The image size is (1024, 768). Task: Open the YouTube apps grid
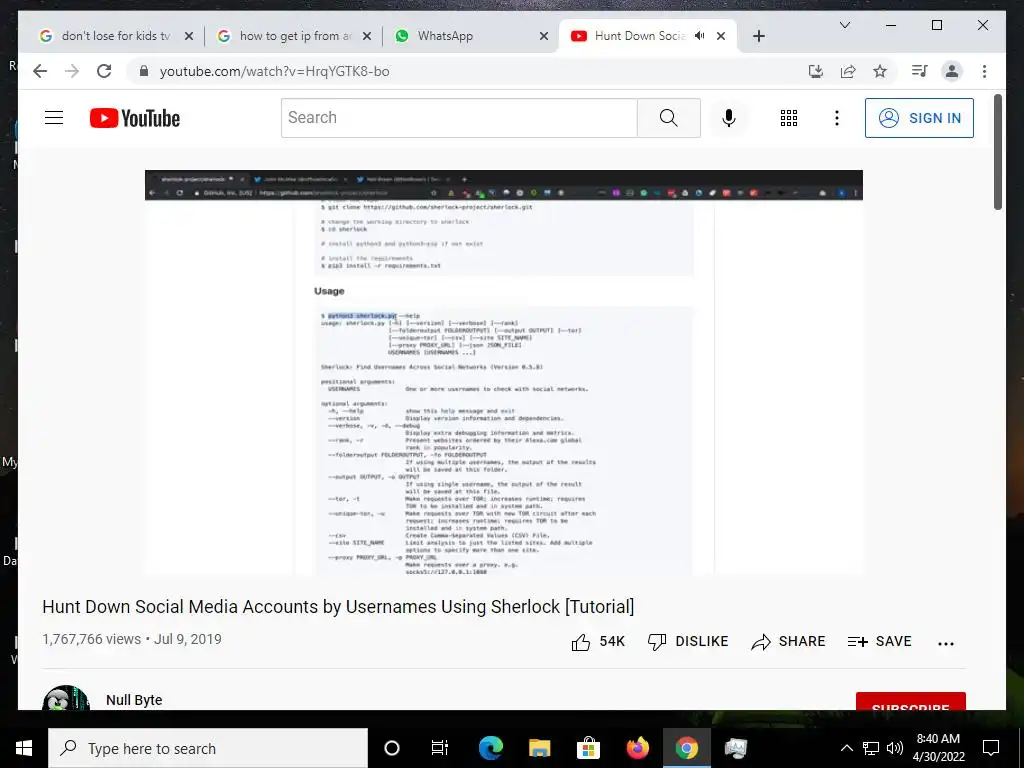click(x=789, y=118)
